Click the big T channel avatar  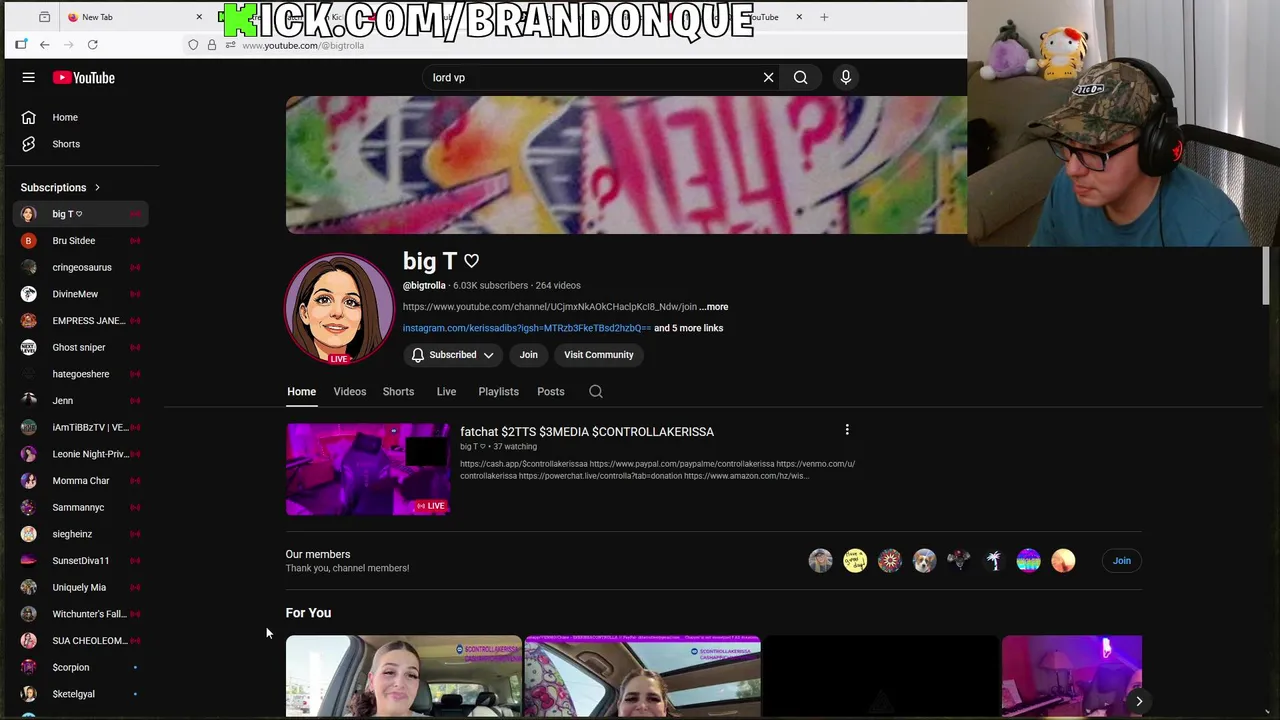339,309
